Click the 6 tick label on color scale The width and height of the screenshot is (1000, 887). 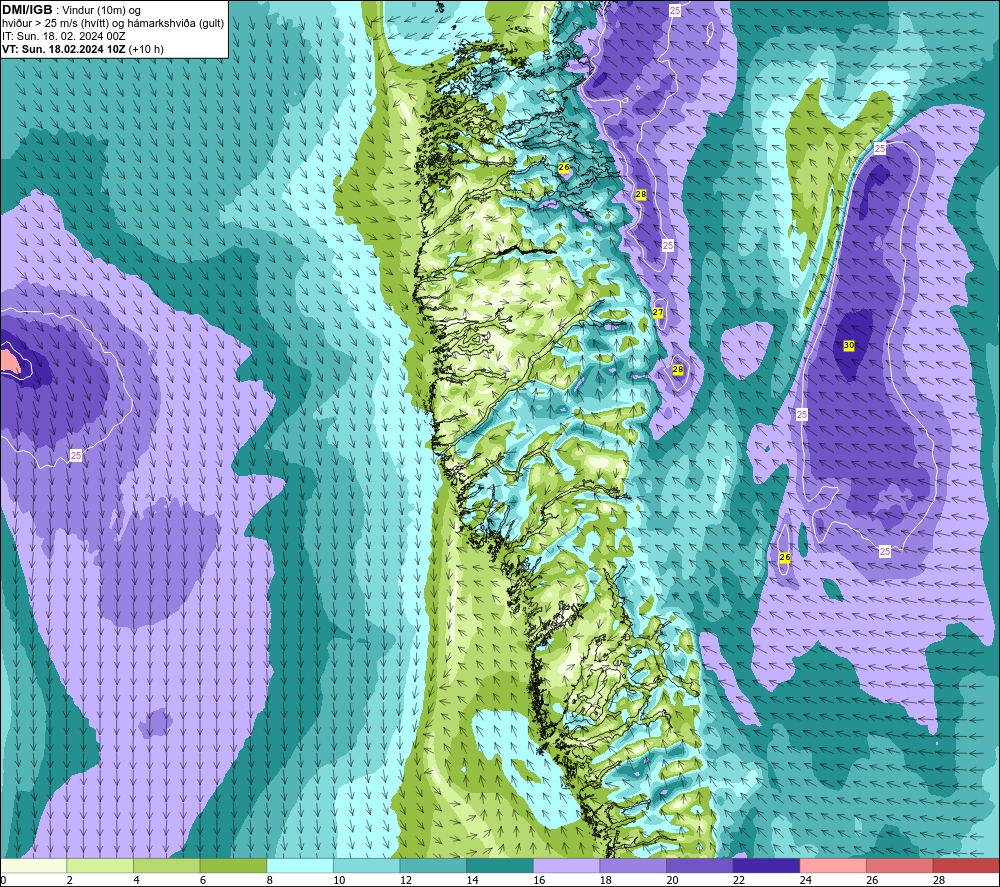(x=202, y=880)
